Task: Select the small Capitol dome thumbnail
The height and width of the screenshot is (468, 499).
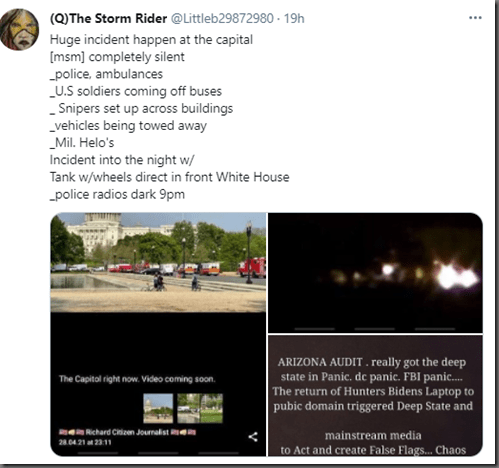Action: pos(158,408)
